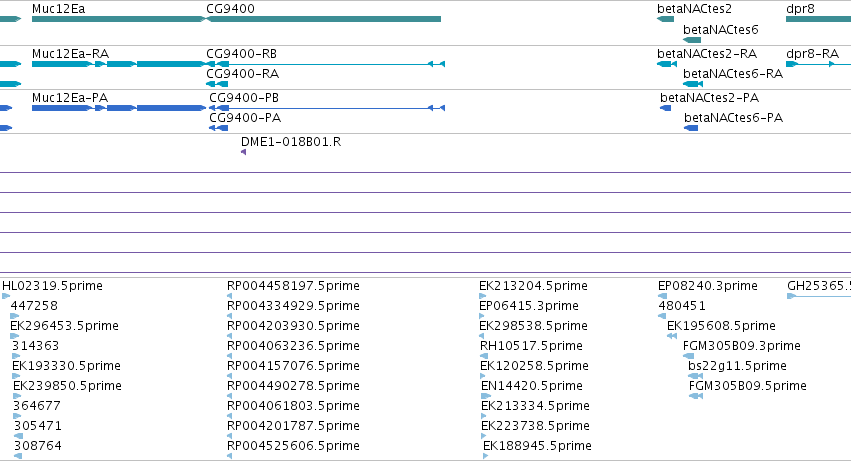
Task: Select the CG9400-RA transcript glyph
Action: (x=217, y=84)
